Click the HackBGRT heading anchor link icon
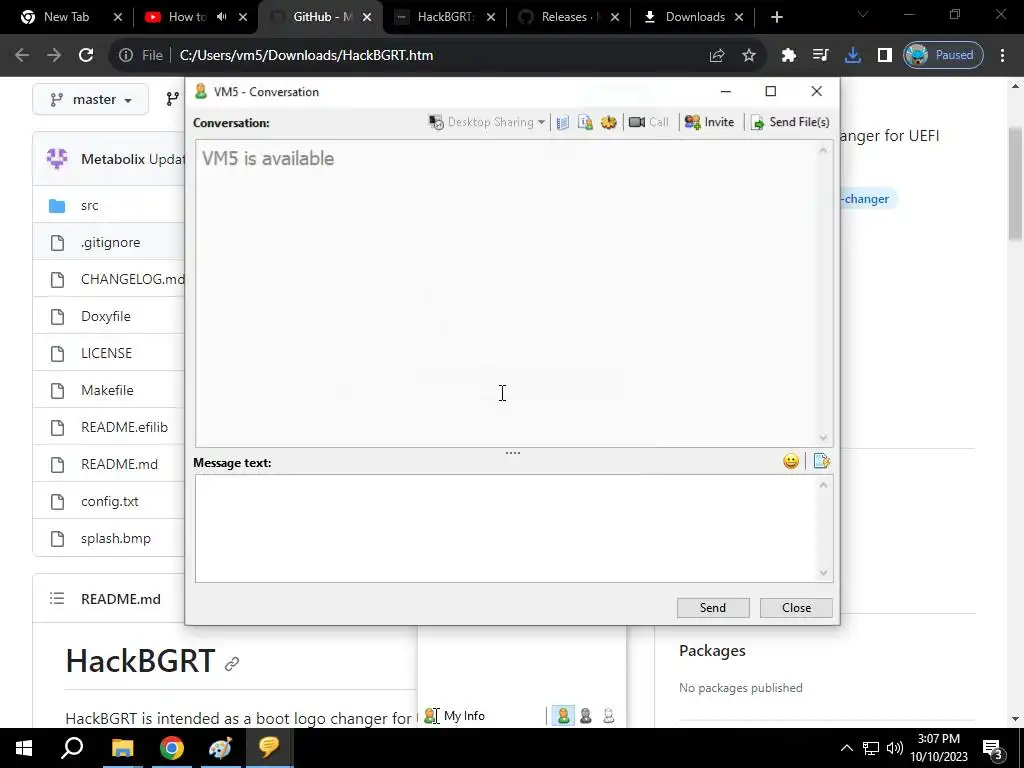The width and height of the screenshot is (1024, 768). (232, 664)
